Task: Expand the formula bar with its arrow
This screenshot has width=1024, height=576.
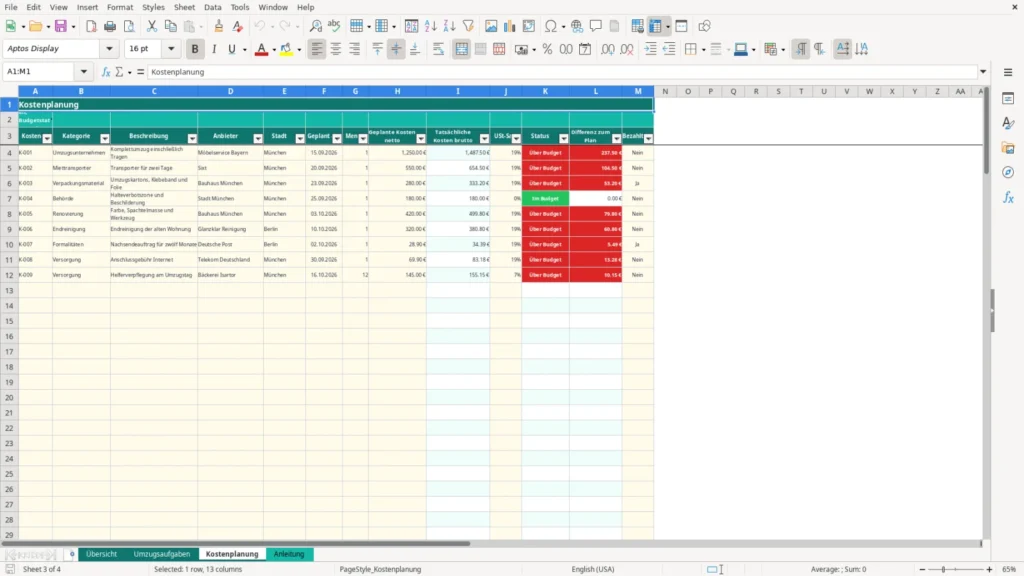Action: 983,72
